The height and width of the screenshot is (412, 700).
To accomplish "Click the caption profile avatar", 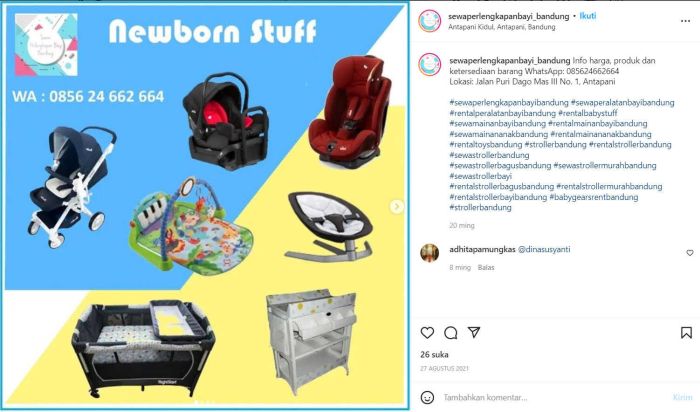I will tap(429, 64).
